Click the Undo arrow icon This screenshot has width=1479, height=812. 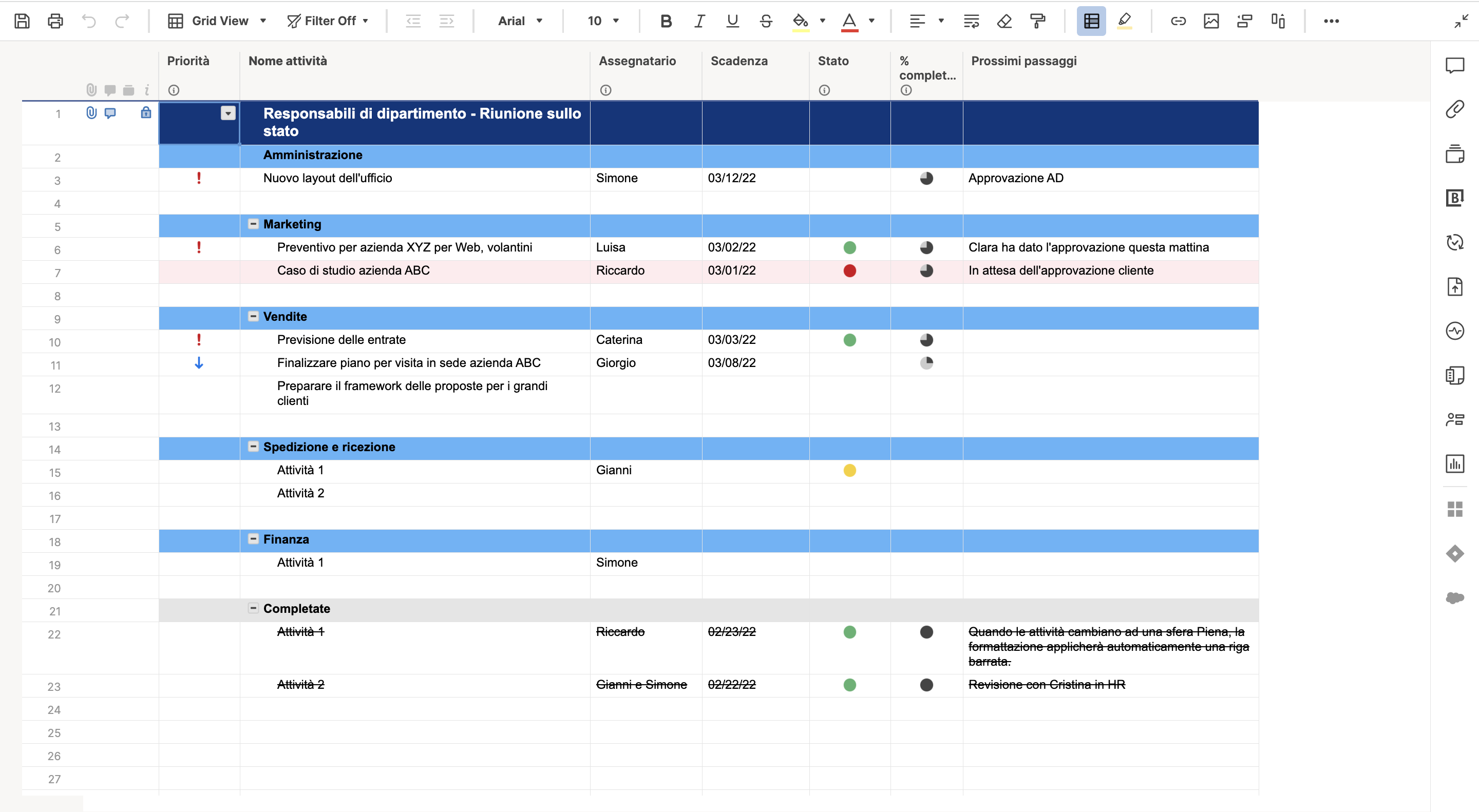pos(88,21)
